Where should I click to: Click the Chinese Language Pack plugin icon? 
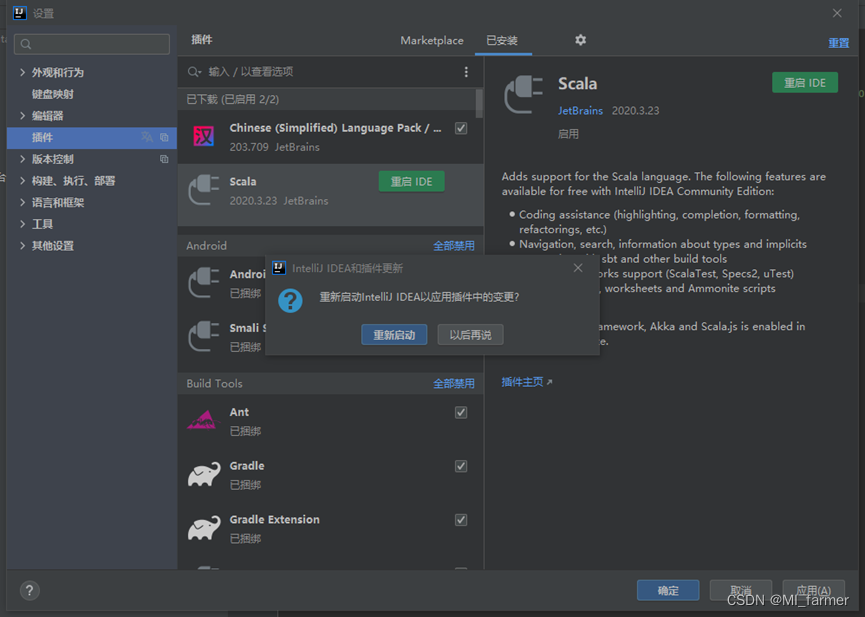tap(204, 134)
